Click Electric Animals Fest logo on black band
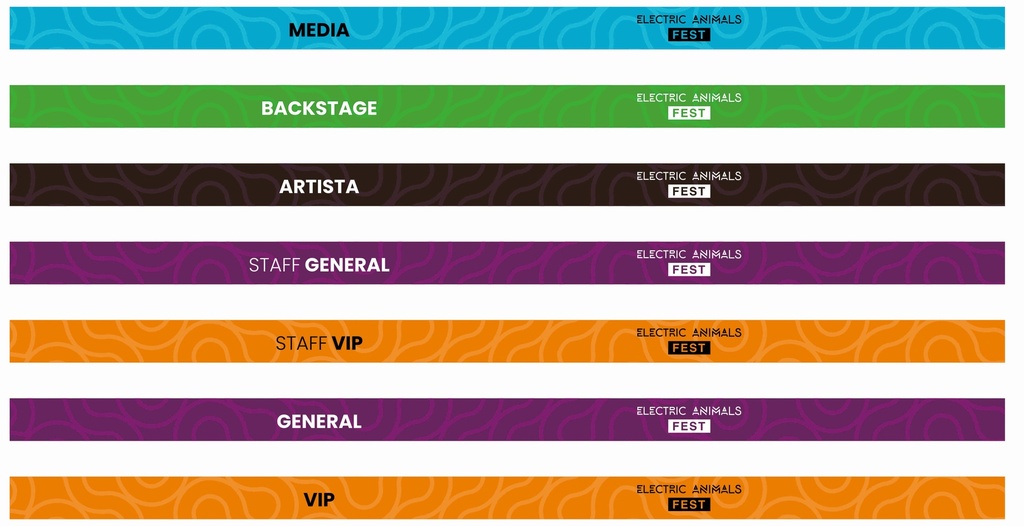1024x526 pixels. click(x=689, y=184)
